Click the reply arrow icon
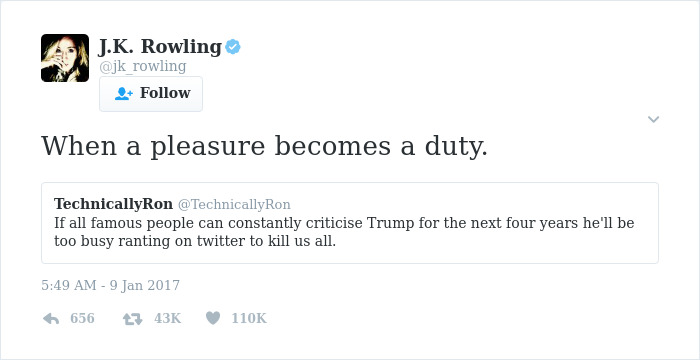The height and width of the screenshot is (360, 700). click(51, 318)
